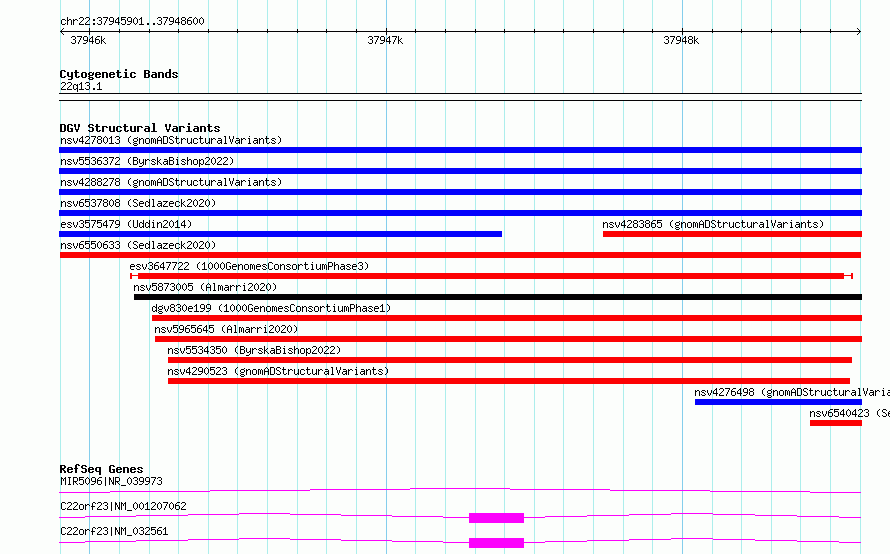Open the nsv4290523 gnomADStructuralVariants label

click(278, 371)
